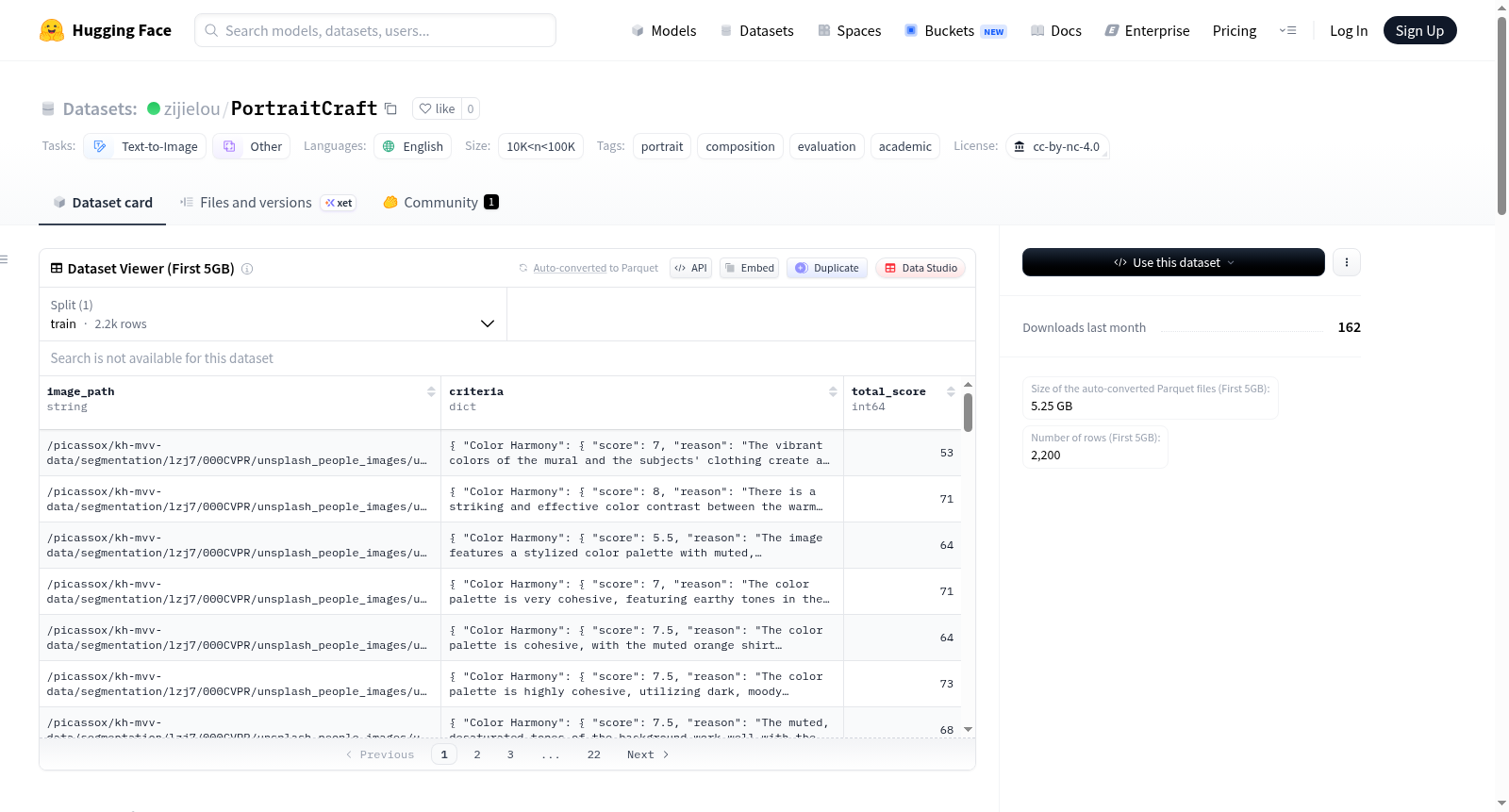1509x812 pixels.
Task: Open the Enterprise page
Action: (x=1147, y=30)
